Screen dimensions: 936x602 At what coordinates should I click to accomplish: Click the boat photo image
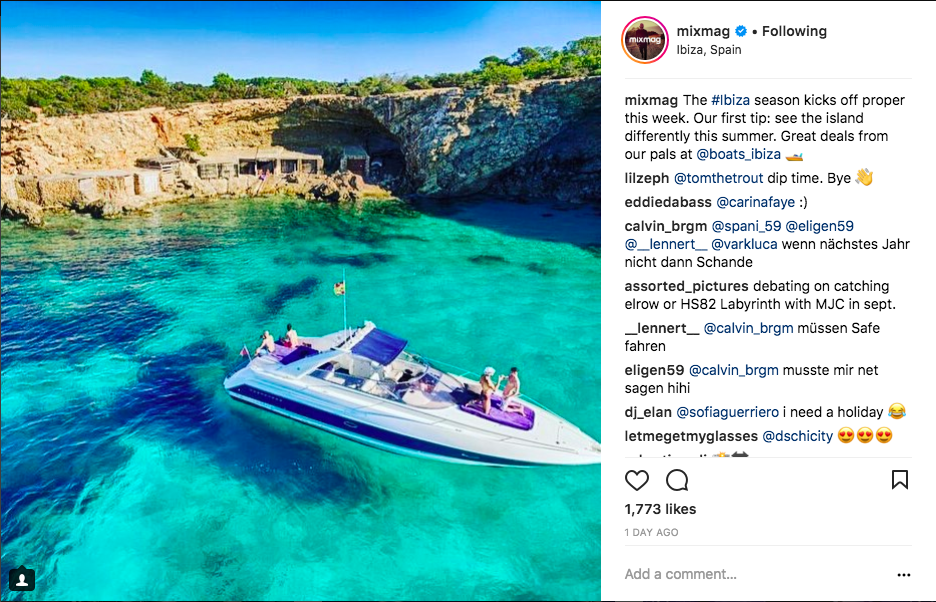pos(300,301)
